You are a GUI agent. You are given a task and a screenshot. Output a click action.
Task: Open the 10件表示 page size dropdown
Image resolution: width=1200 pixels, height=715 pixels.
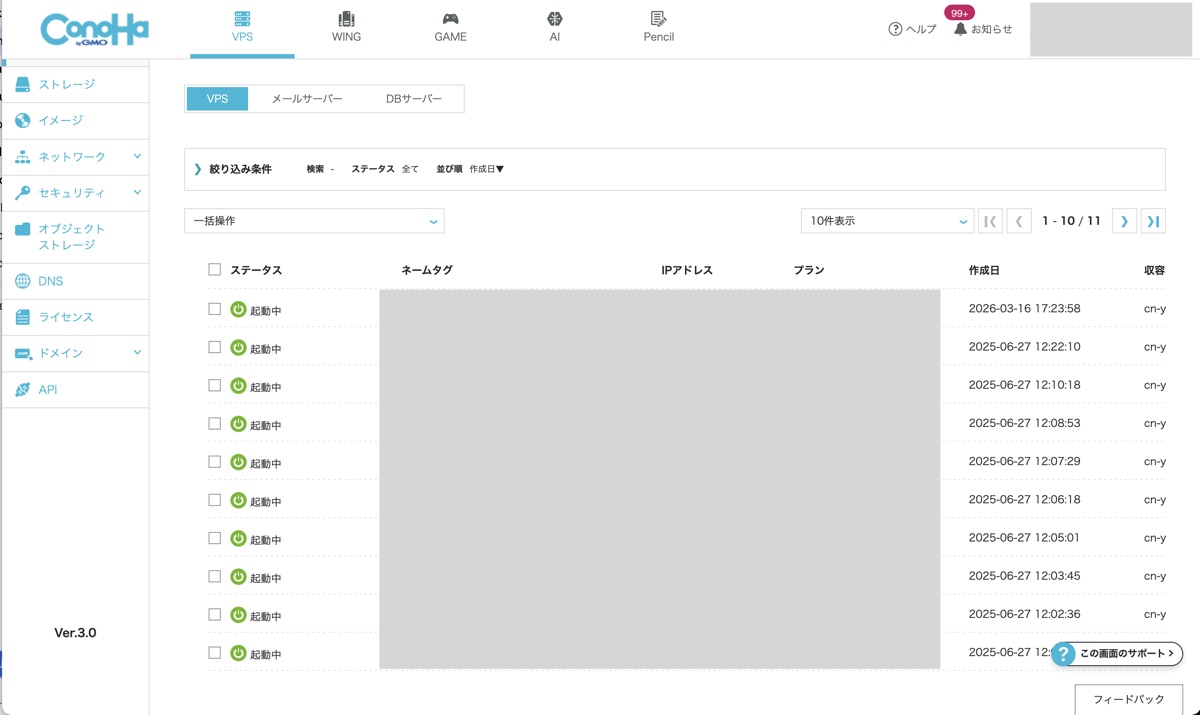[887, 221]
